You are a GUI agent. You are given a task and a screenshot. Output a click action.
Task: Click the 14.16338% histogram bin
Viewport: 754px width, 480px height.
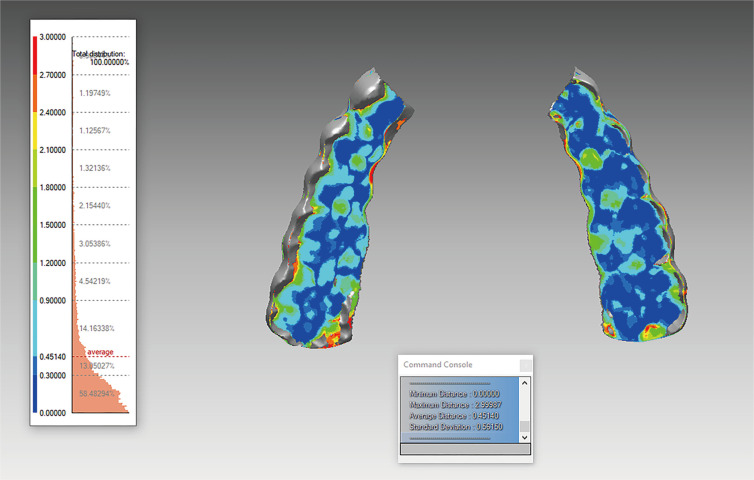(x=96, y=328)
